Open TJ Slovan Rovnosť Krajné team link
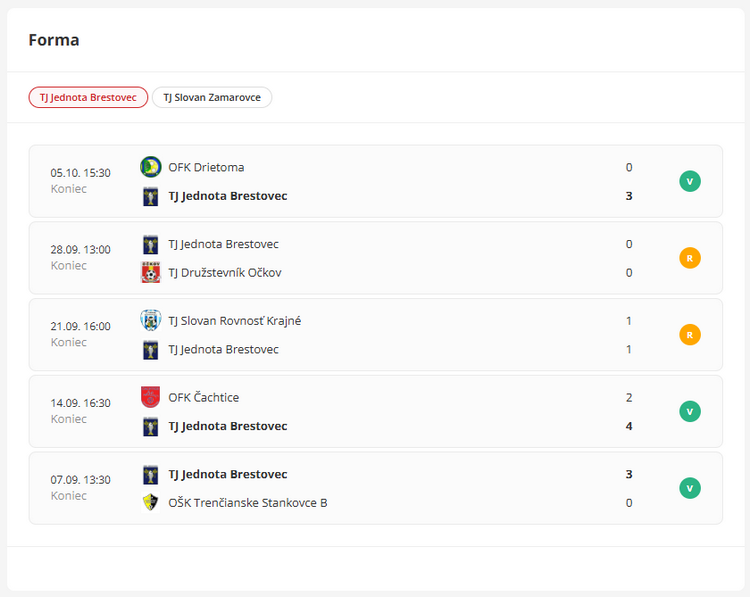The width and height of the screenshot is (750, 597). [234, 321]
